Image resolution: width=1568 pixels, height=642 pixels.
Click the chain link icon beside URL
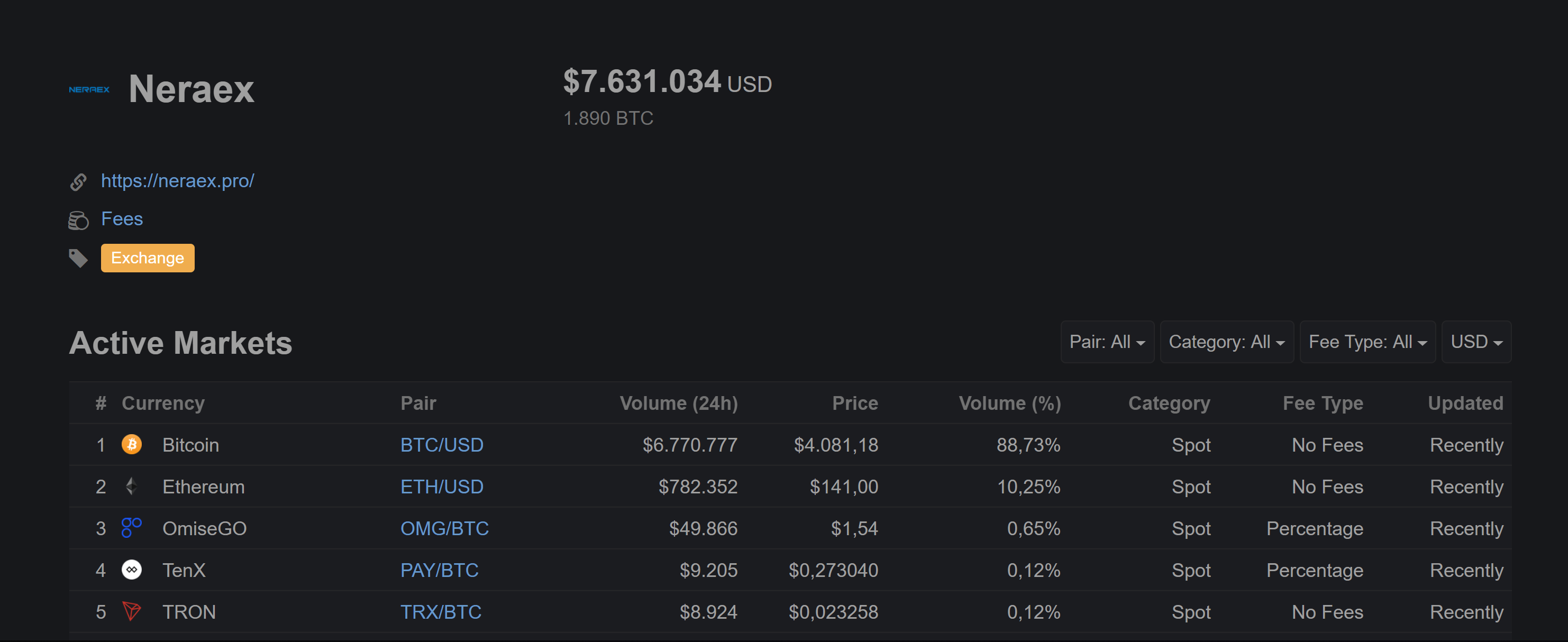[x=78, y=181]
